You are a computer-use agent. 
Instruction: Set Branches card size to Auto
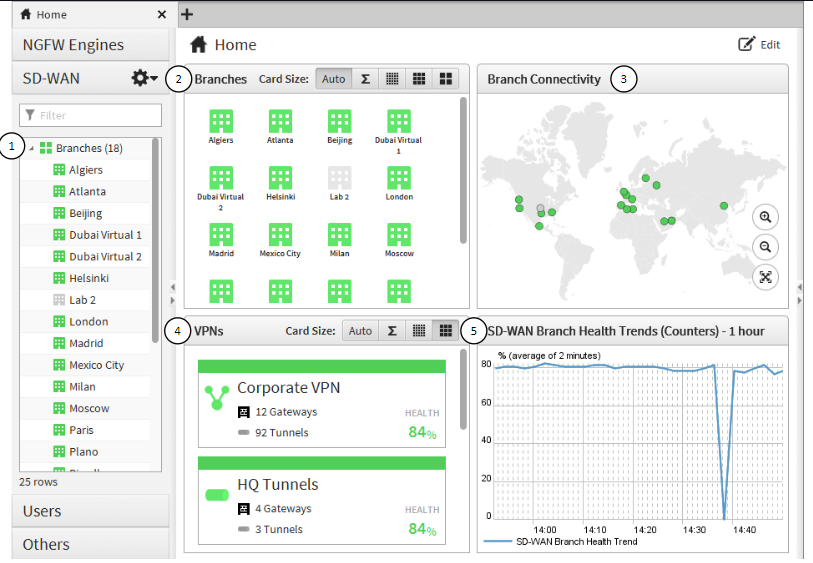pos(333,79)
